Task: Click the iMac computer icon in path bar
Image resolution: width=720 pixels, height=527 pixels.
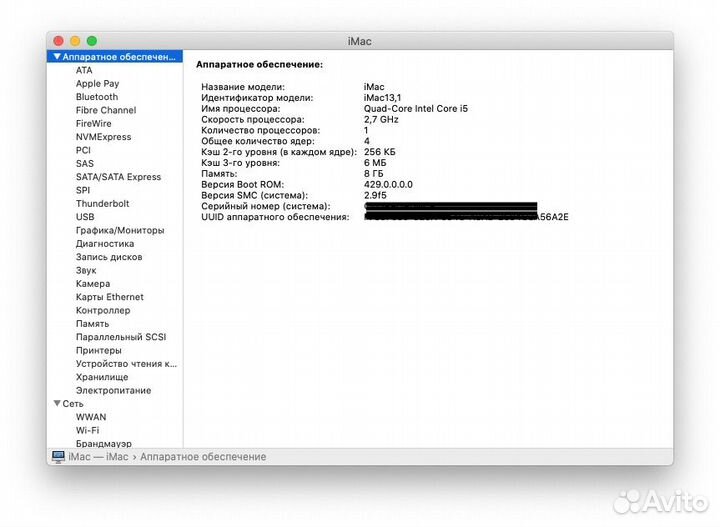Action: click(x=58, y=457)
